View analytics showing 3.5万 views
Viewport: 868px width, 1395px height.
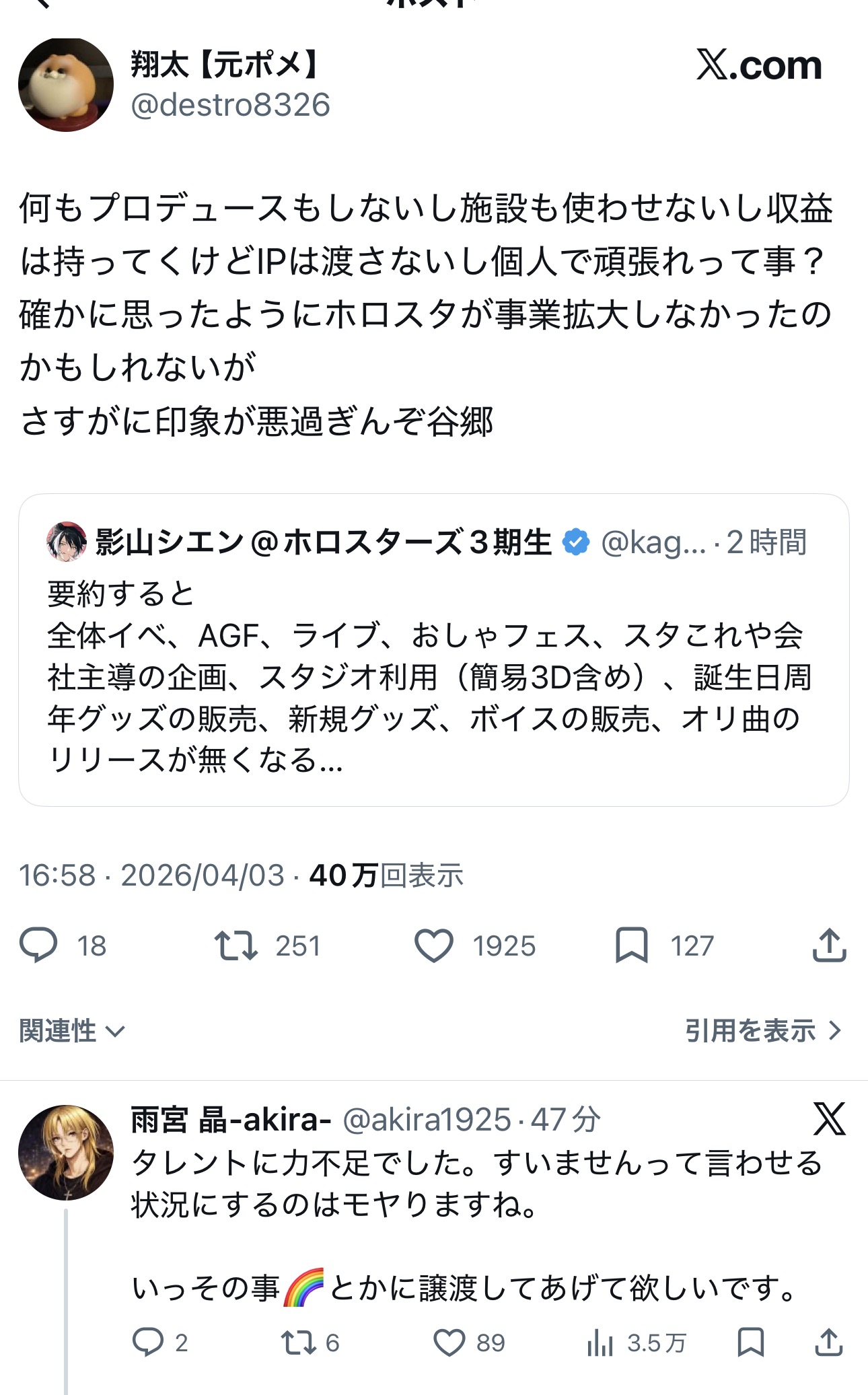click(x=600, y=1343)
